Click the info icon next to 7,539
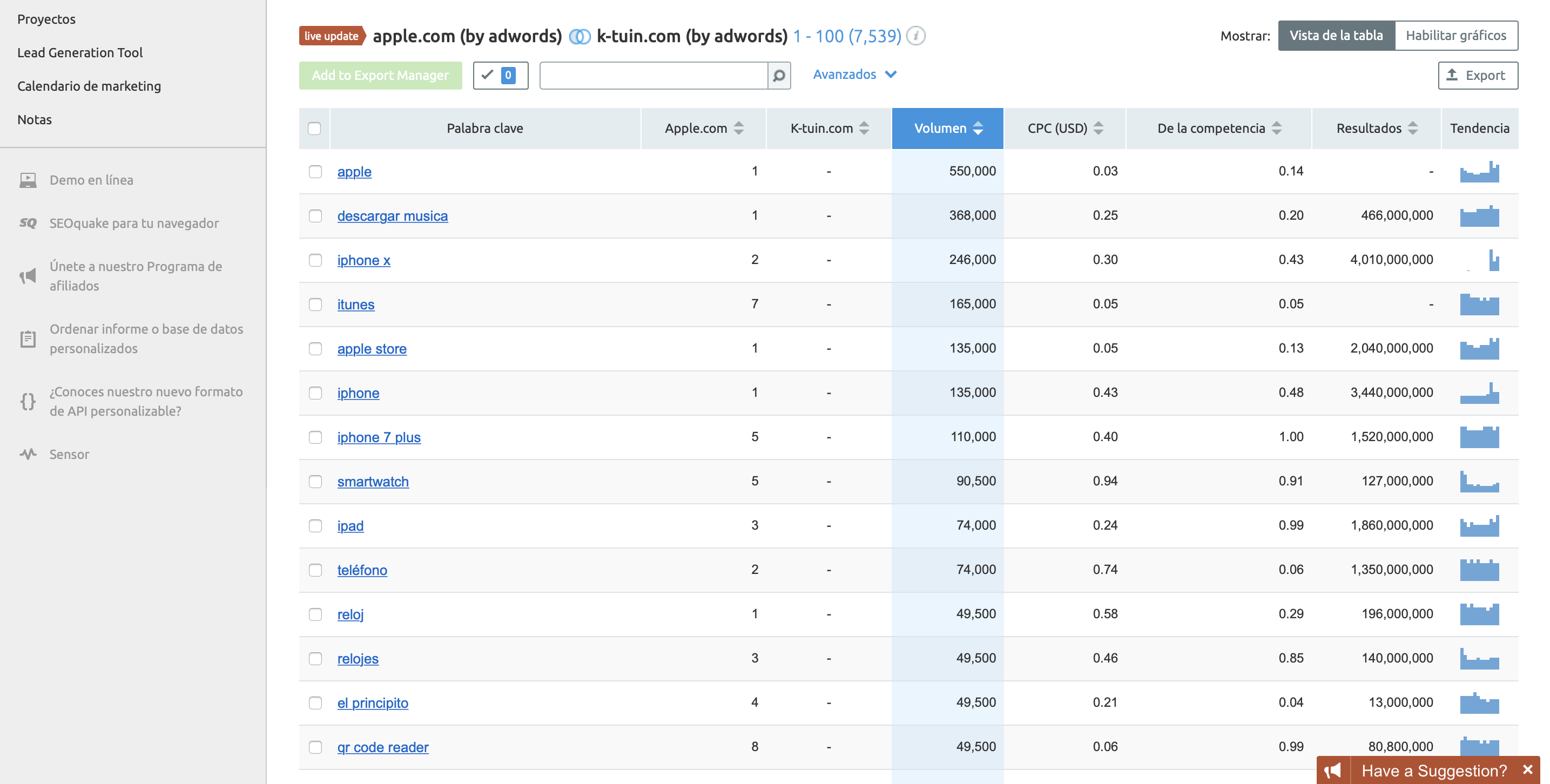This screenshot has height=784, width=1550. click(x=916, y=36)
